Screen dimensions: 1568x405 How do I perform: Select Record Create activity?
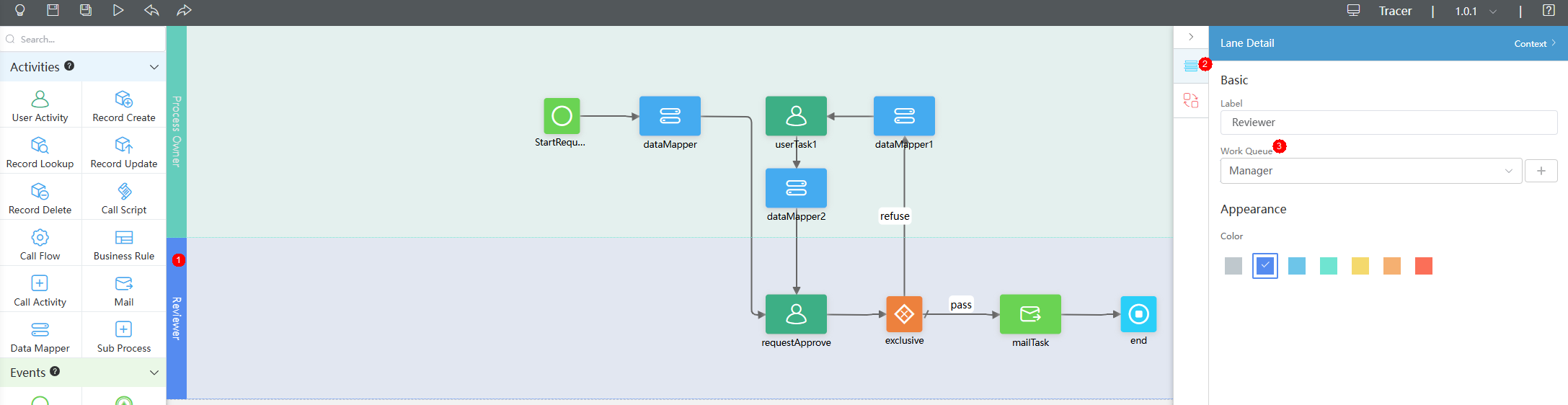[124, 105]
